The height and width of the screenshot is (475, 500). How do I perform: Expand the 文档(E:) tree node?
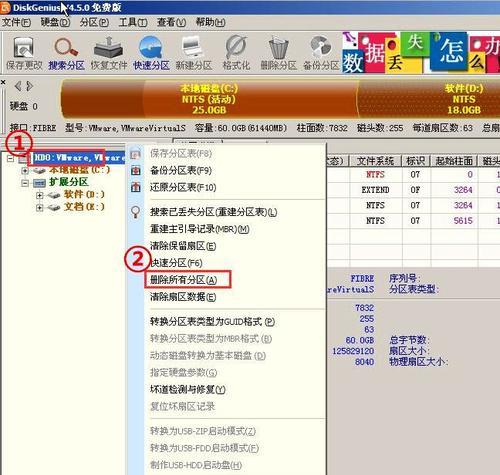[39, 207]
